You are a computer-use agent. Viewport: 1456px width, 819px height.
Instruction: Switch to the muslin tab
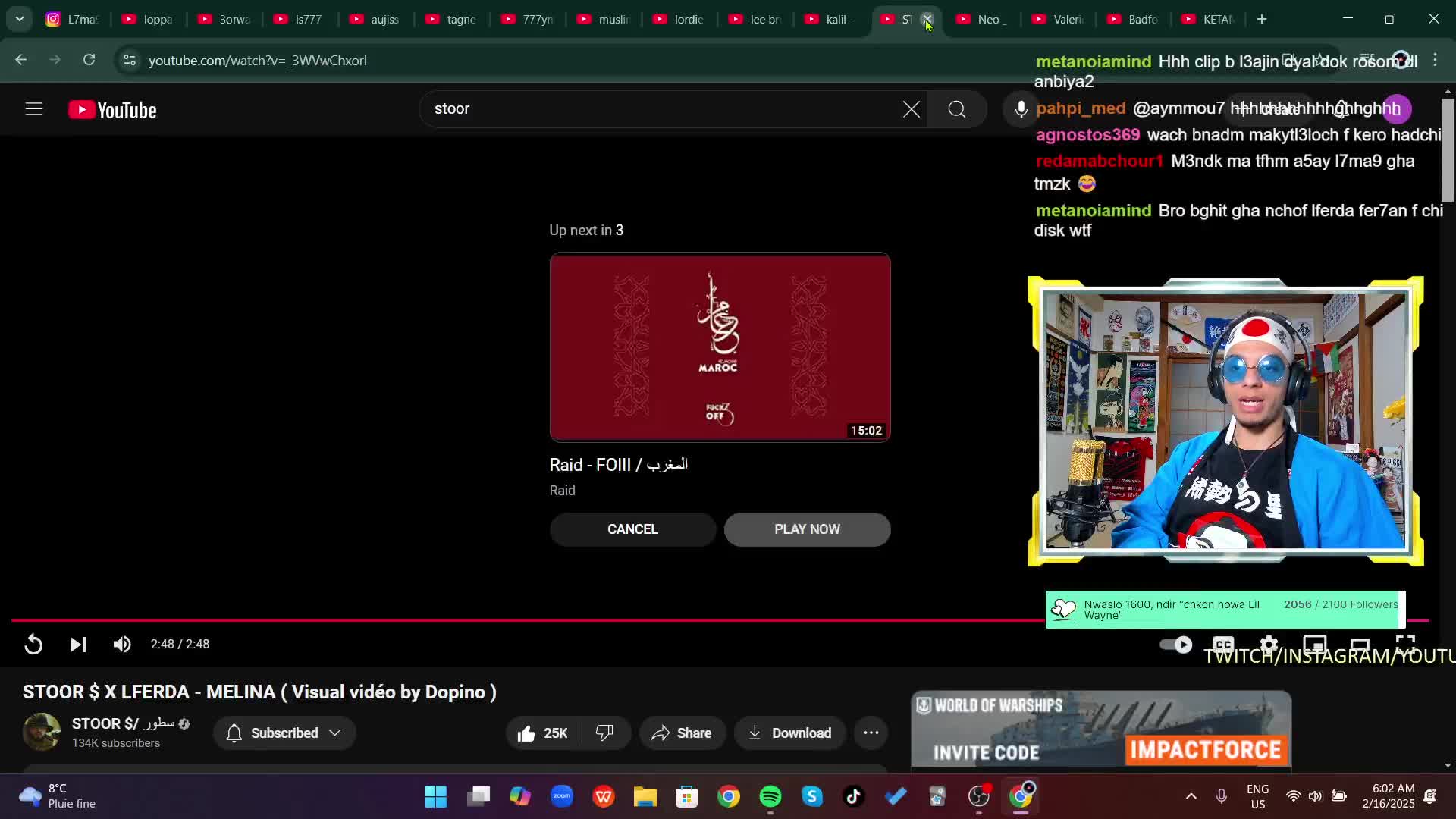(604, 20)
